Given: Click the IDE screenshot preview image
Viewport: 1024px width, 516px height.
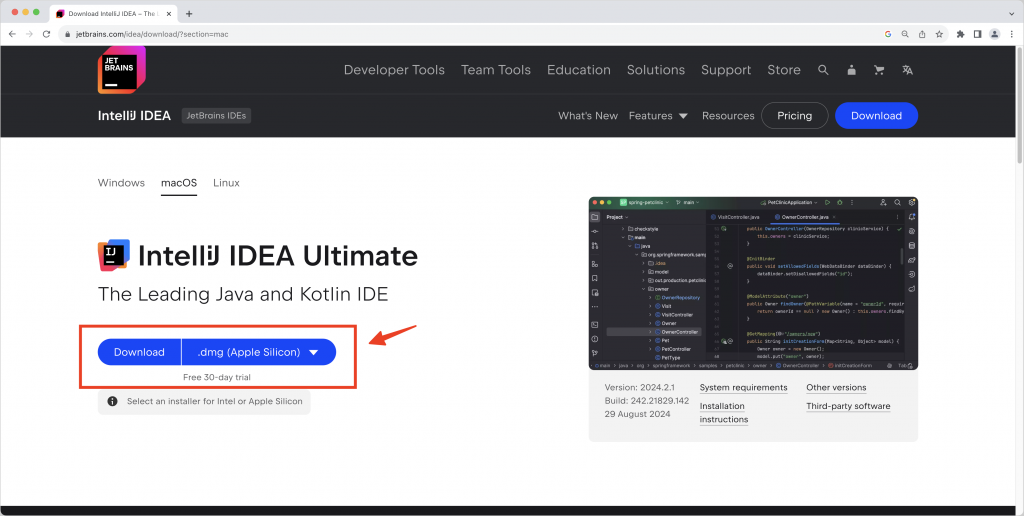Looking at the screenshot, I should tap(753, 283).
